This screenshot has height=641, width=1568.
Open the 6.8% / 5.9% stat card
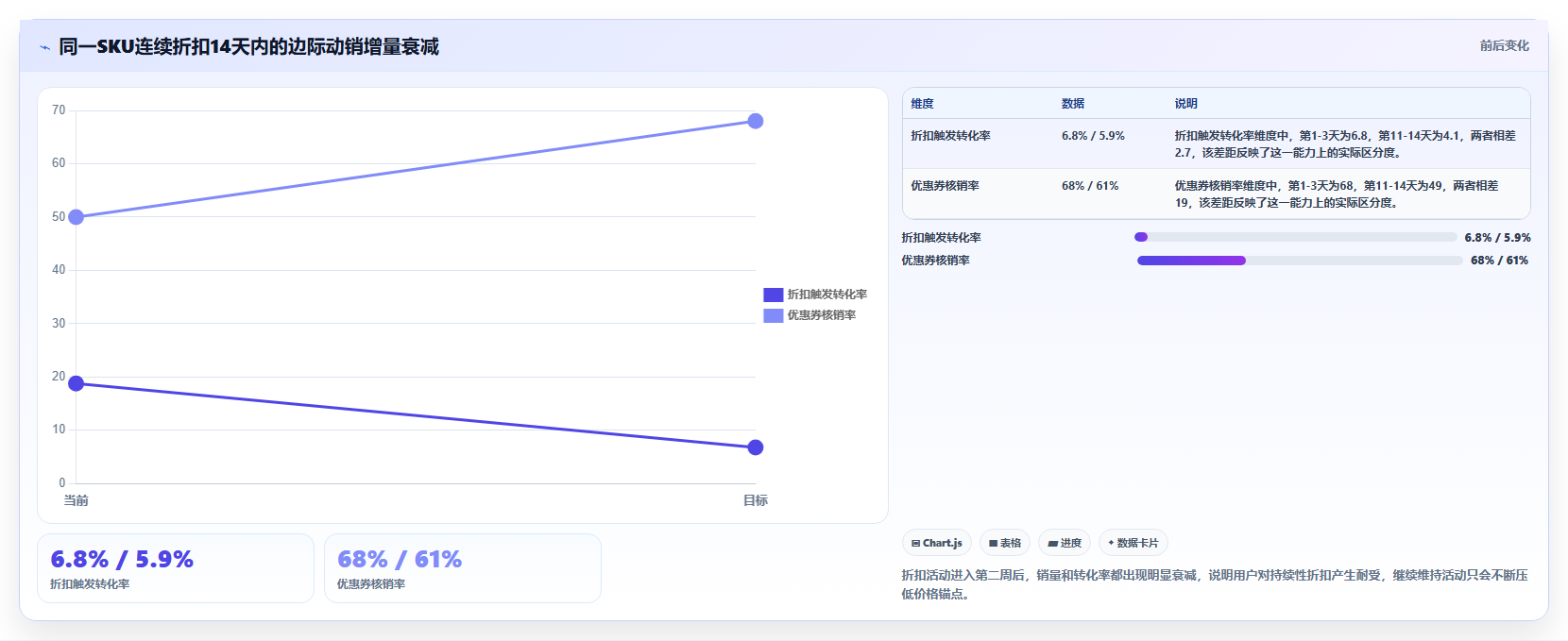176,568
